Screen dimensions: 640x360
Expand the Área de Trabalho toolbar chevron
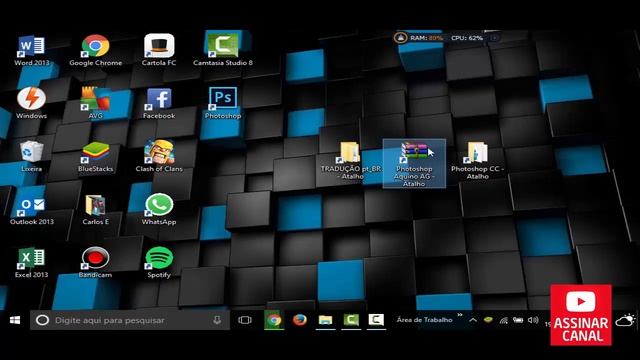[460, 315]
